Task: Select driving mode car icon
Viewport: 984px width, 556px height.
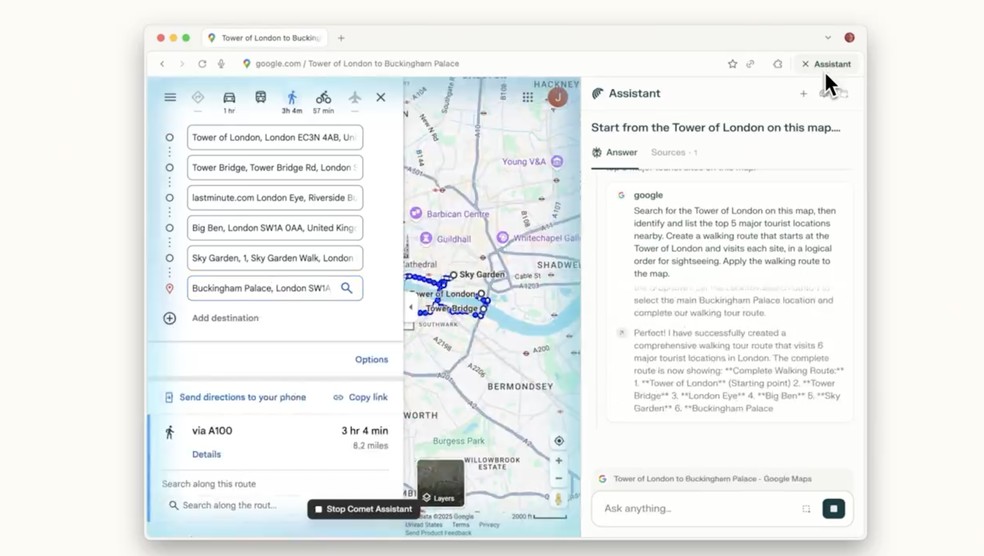Action: [229, 97]
